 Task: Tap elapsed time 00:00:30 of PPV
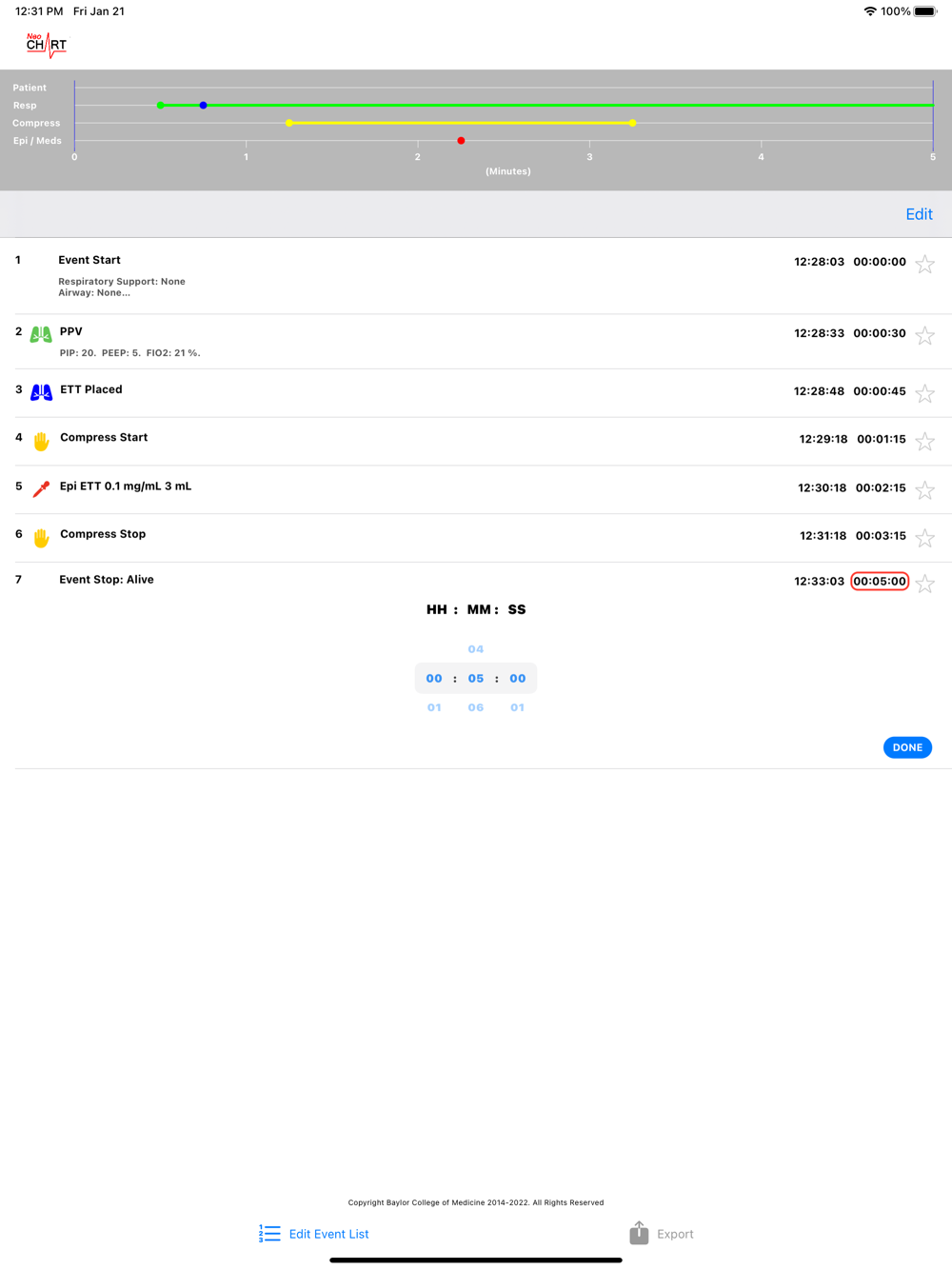click(x=880, y=333)
